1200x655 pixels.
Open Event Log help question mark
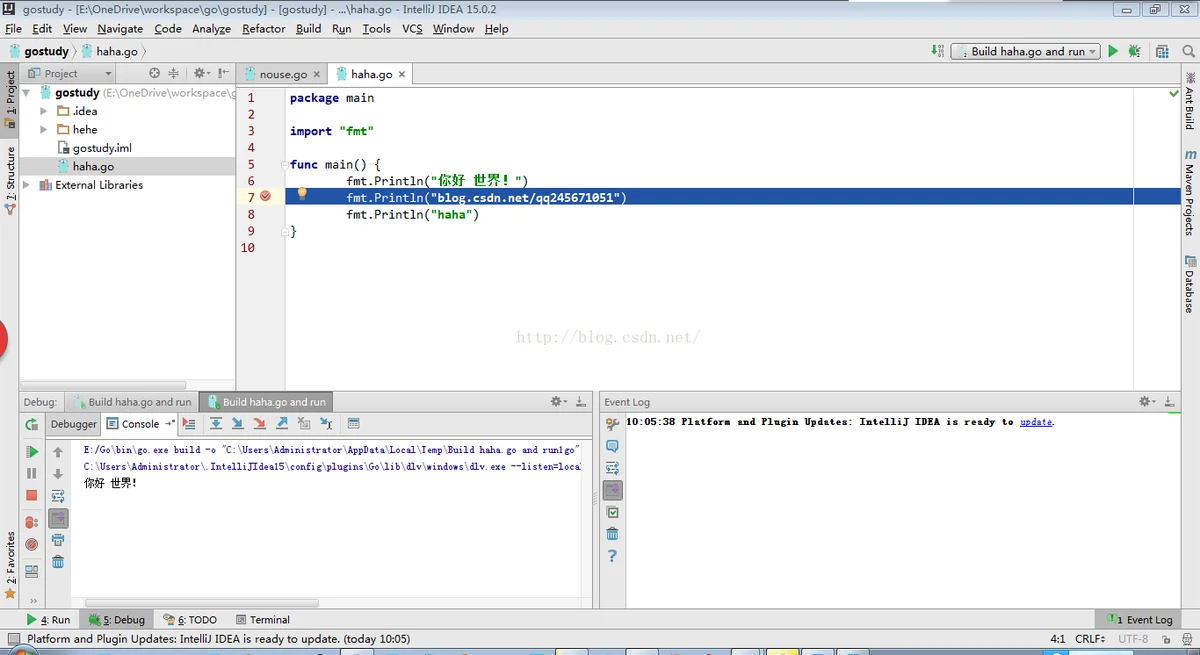612,556
